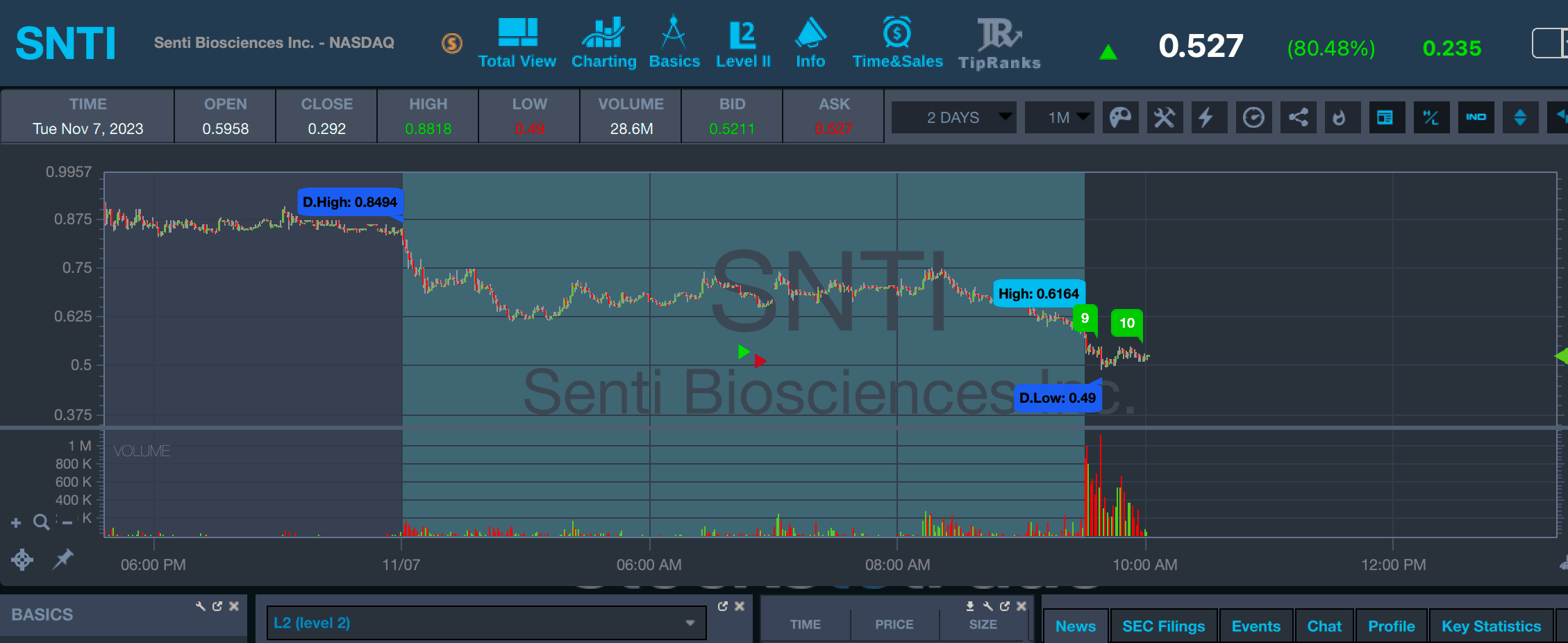Click the BID value 0.5211
1568x643 pixels.
(732, 129)
